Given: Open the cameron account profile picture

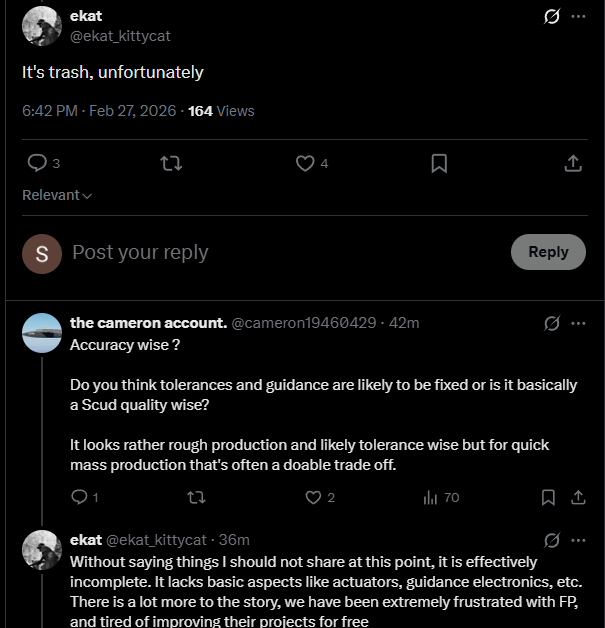Looking at the screenshot, I should coord(42,333).
